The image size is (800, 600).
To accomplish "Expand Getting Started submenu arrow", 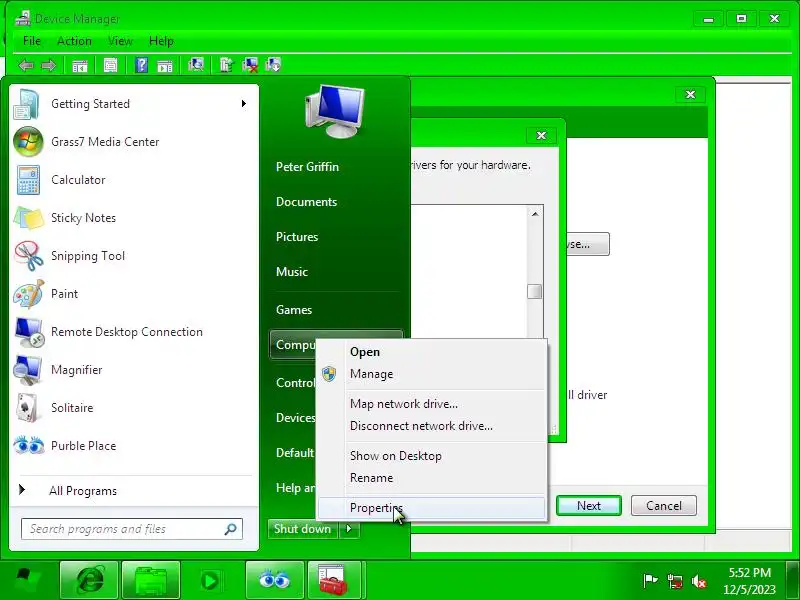I will (244, 104).
